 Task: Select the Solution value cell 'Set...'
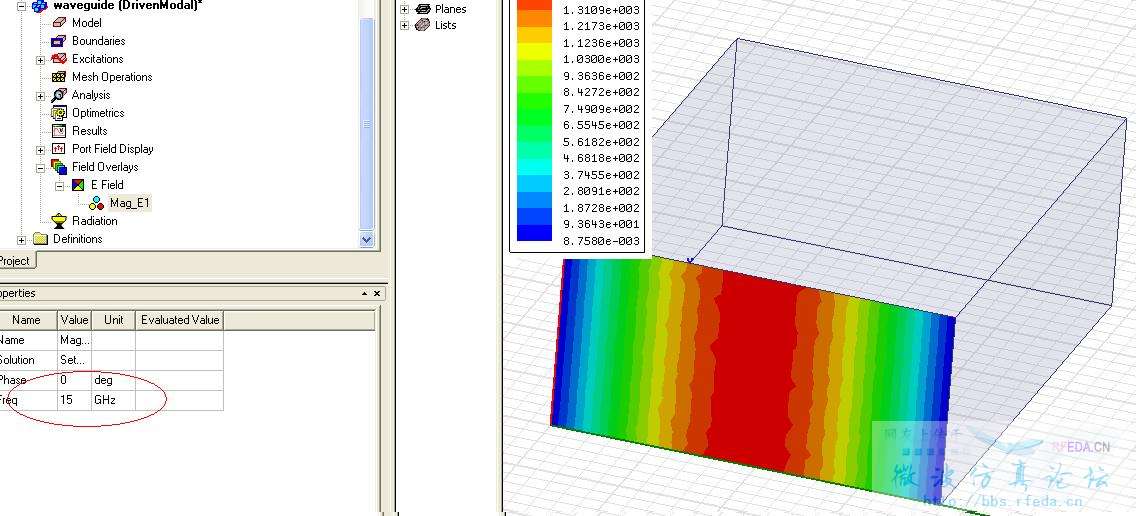(x=75, y=360)
